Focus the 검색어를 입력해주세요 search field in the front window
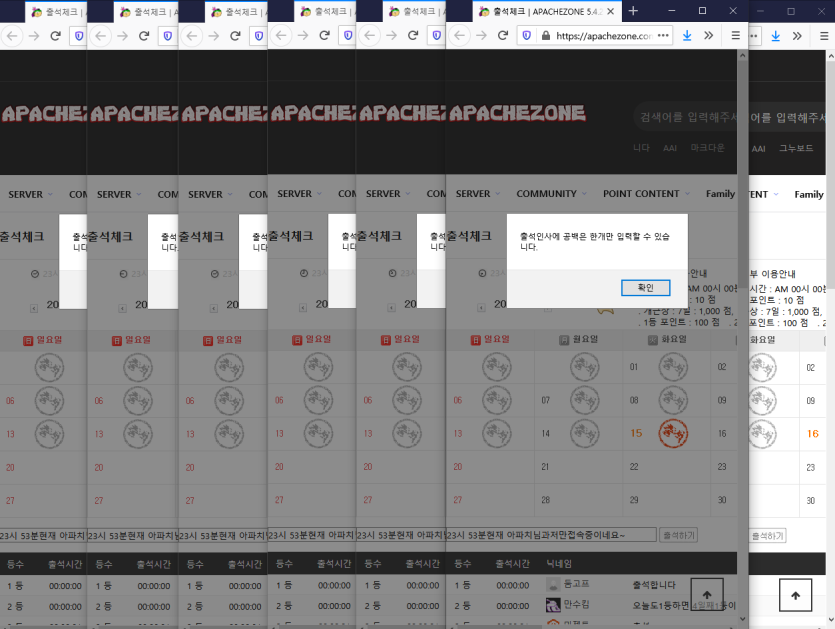This screenshot has width=835, height=629. (687, 117)
